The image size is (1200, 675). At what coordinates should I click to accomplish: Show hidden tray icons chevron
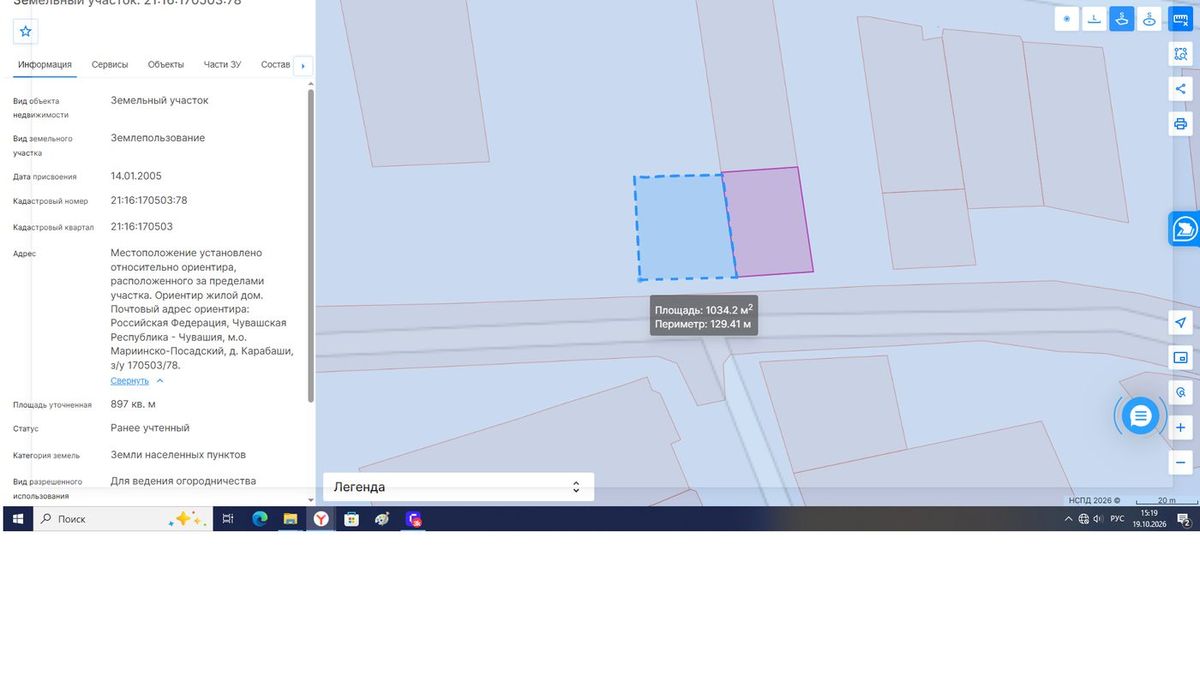coord(1069,519)
